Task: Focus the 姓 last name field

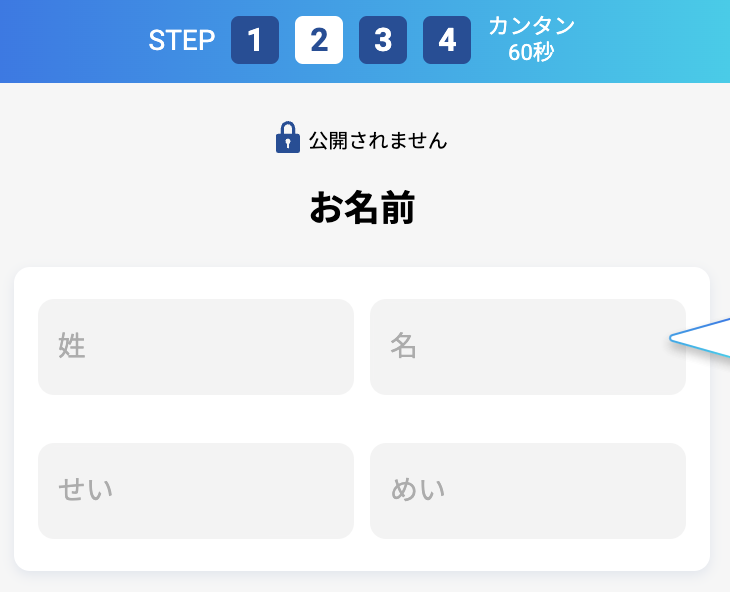Action: tap(196, 347)
